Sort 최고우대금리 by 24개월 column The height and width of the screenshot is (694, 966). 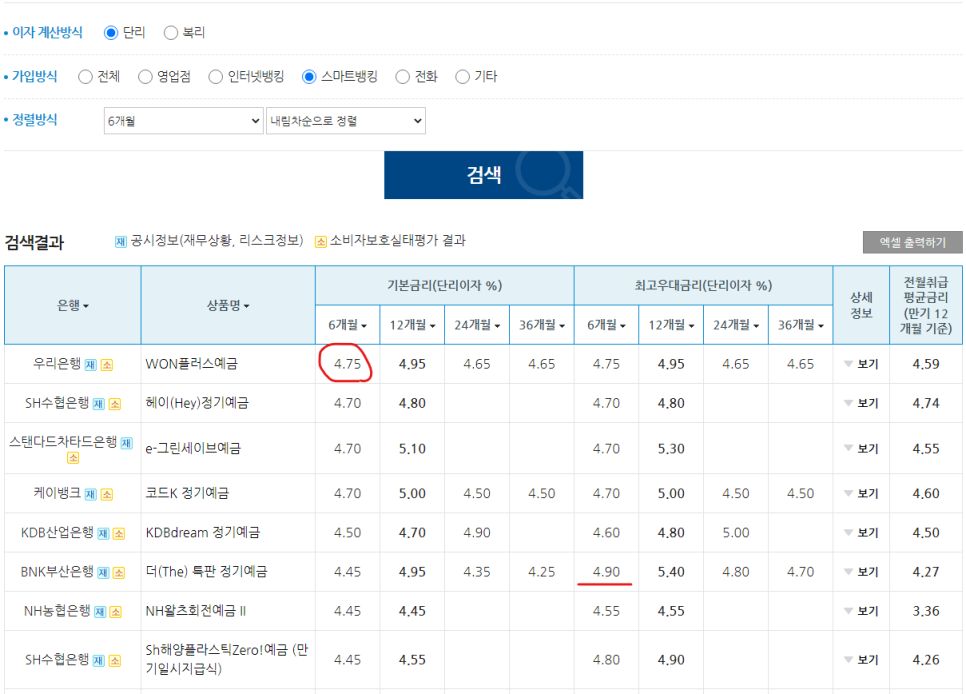736,325
